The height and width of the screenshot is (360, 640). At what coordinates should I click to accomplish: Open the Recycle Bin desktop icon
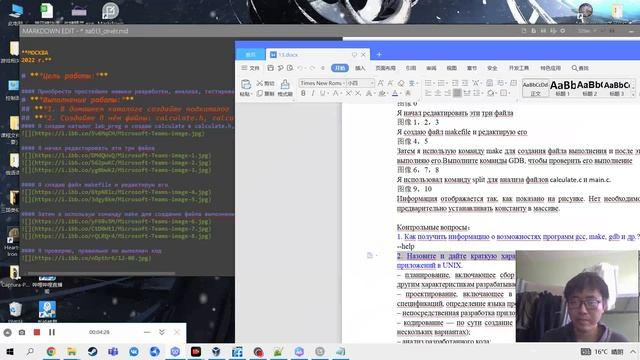[15, 311]
